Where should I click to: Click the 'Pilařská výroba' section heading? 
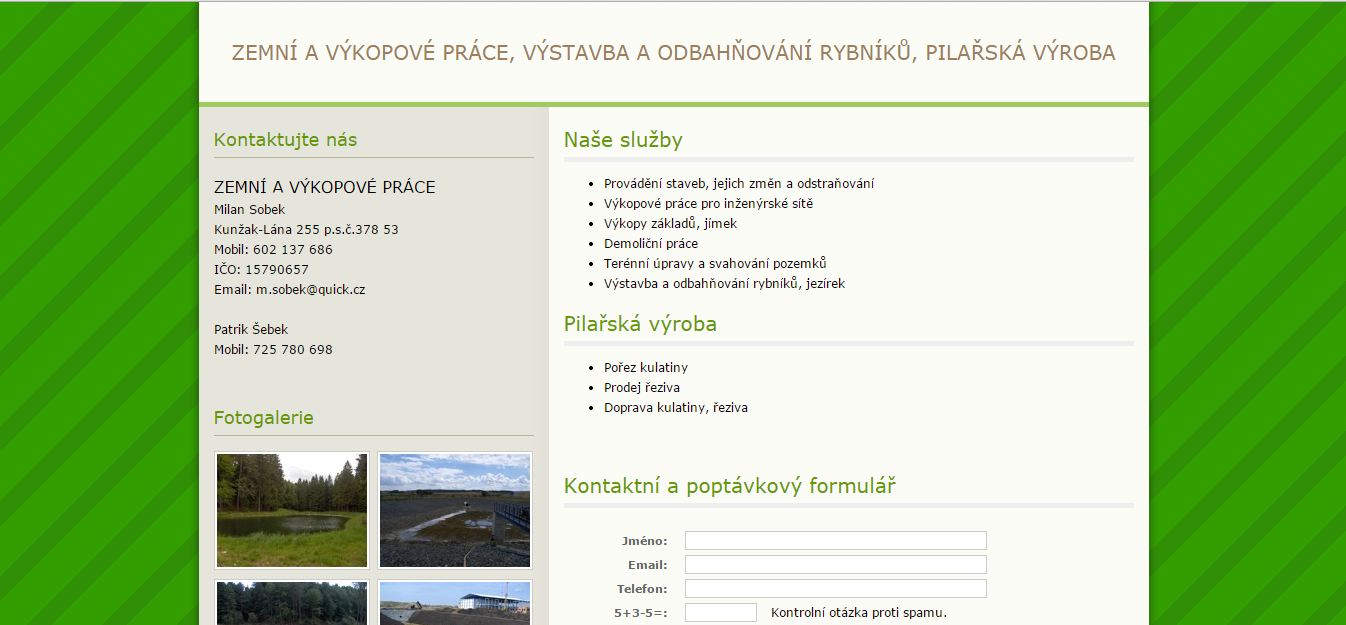coord(640,324)
